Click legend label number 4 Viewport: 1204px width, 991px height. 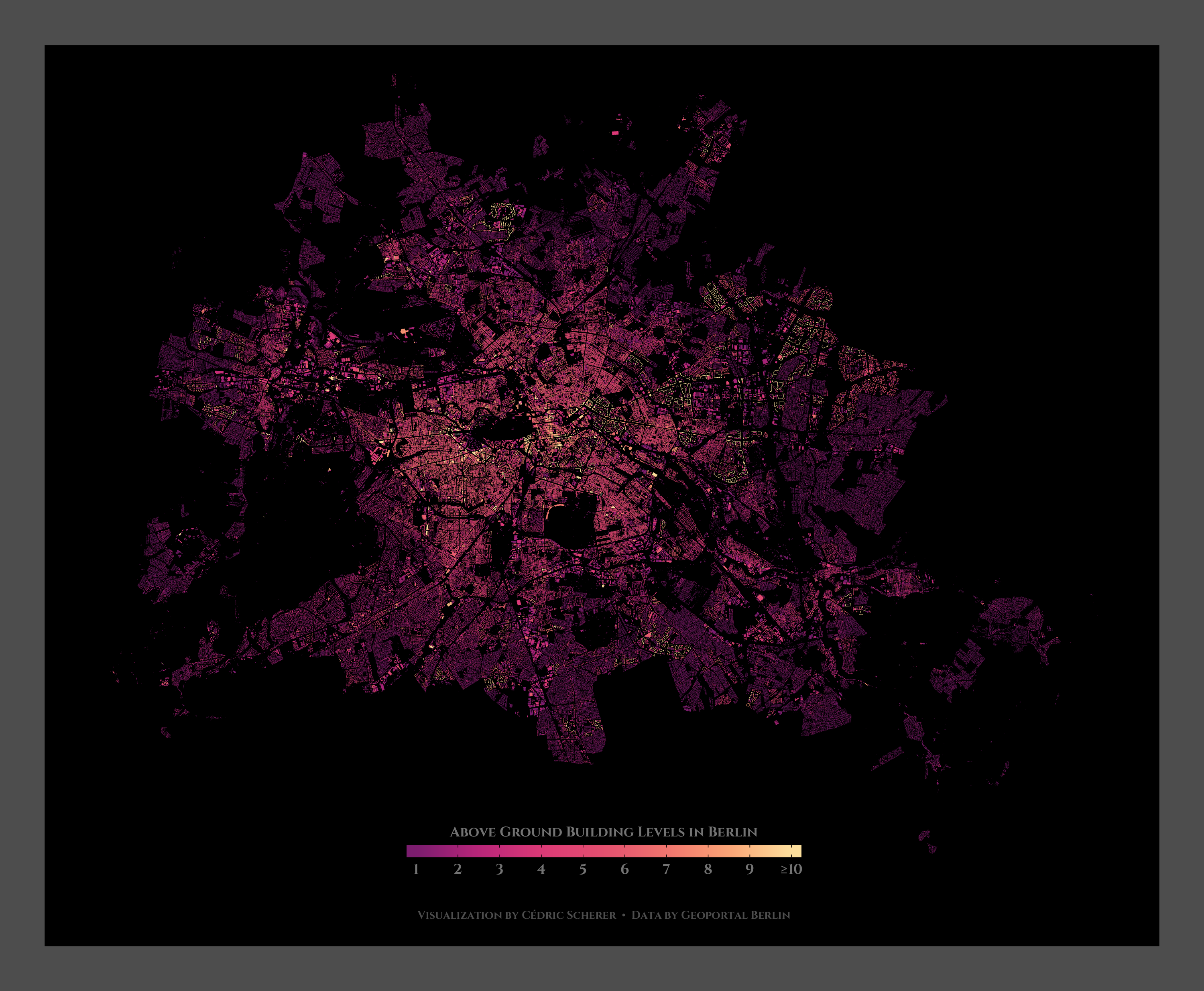click(541, 869)
